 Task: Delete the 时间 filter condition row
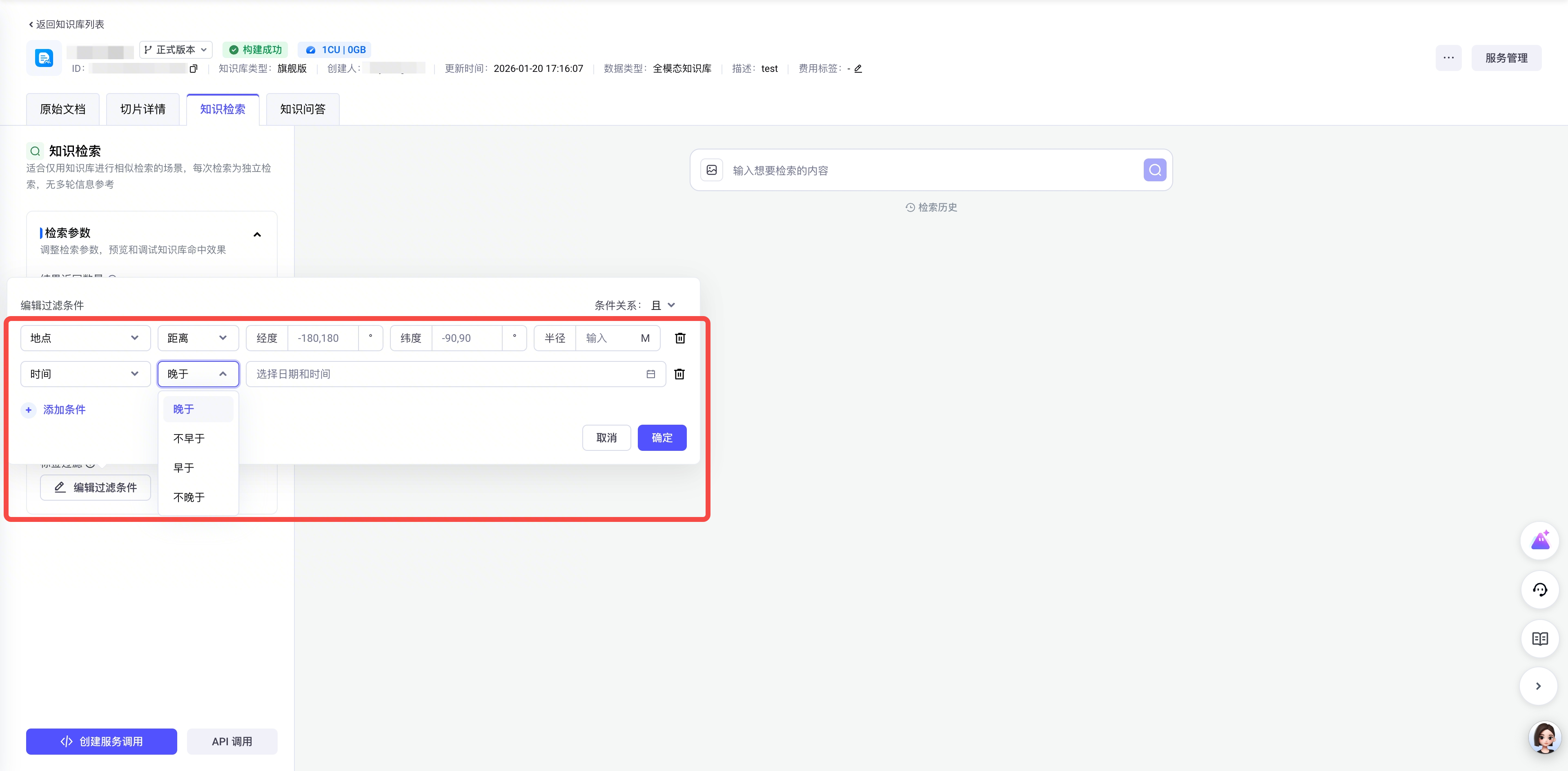point(679,374)
